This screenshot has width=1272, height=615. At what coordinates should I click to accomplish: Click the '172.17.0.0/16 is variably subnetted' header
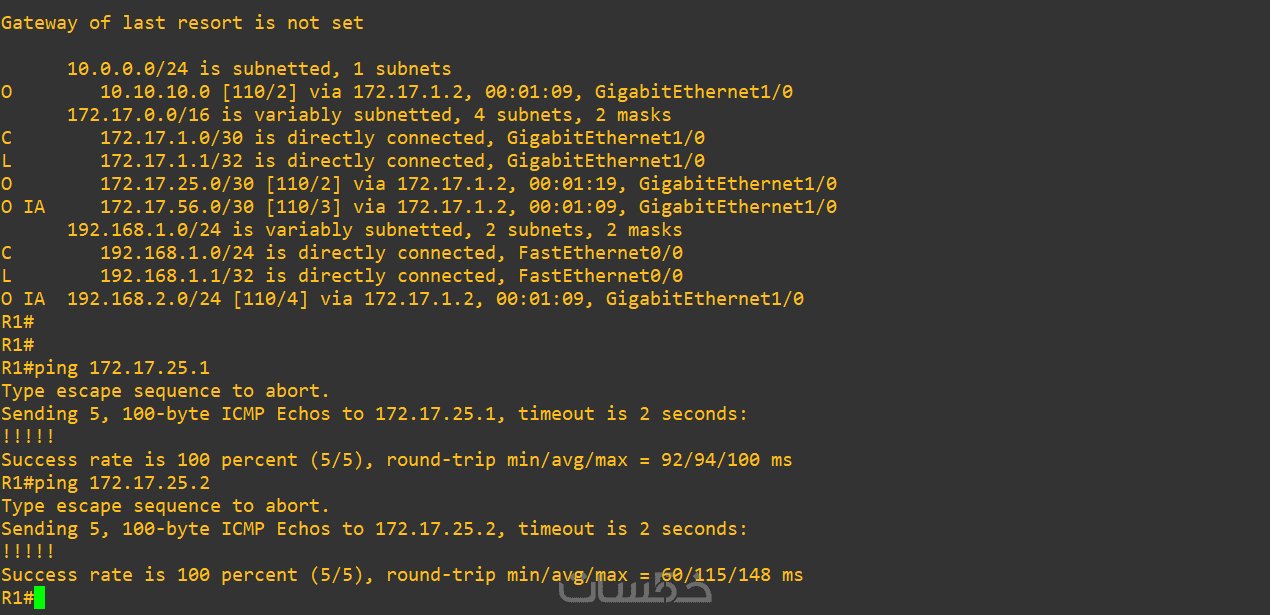pyautogui.click(x=368, y=115)
